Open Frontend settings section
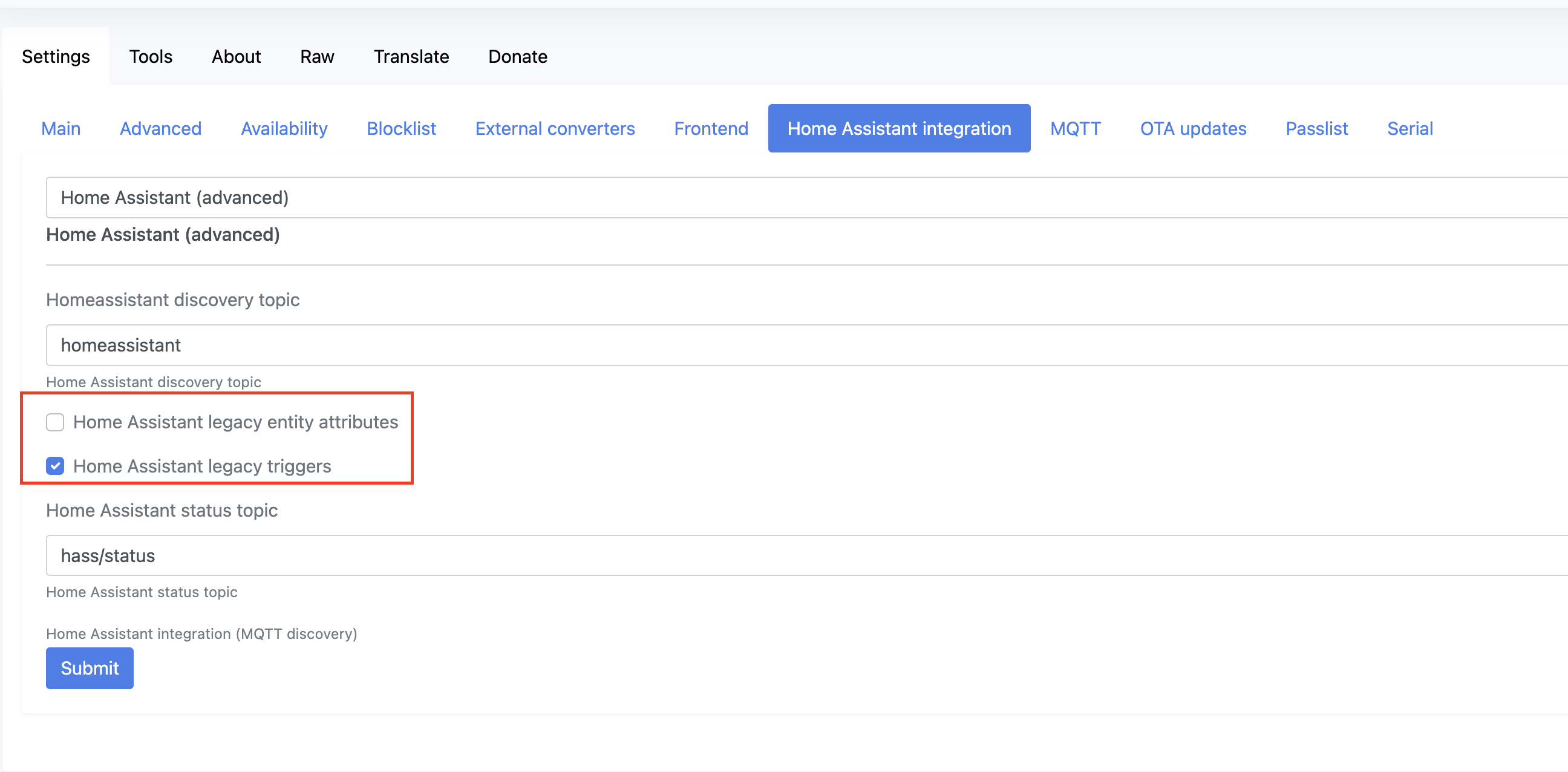 coord(711,128)
